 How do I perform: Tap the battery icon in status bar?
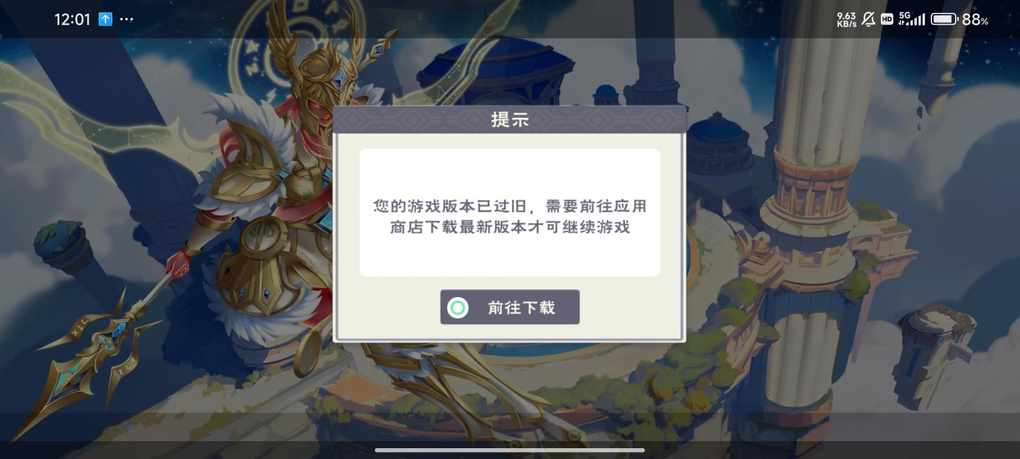click(x=944, y=20)
